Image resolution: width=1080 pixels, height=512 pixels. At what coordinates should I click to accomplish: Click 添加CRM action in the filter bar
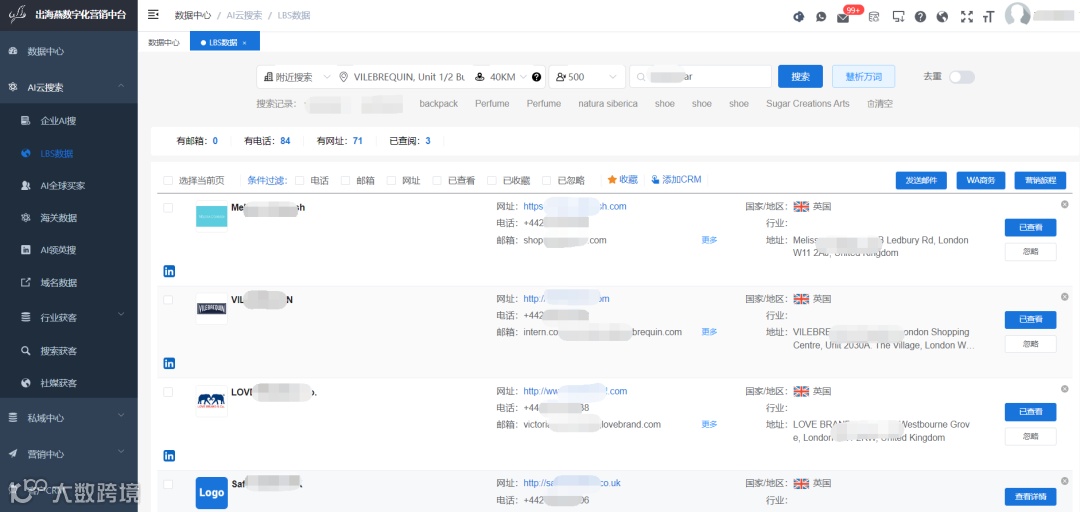tap(676, 180)
